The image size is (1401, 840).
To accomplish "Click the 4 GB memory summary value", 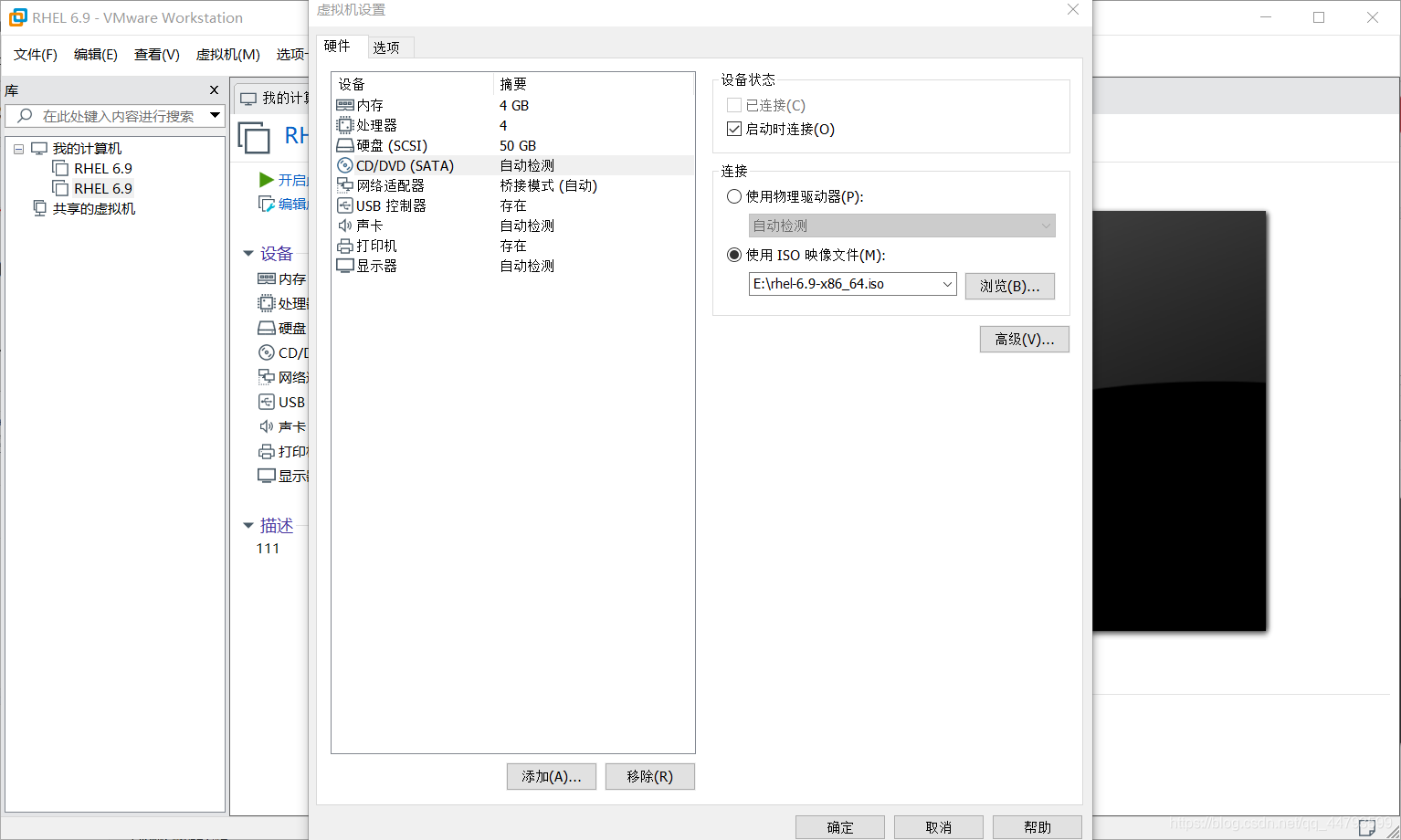I will click(514, 105).
